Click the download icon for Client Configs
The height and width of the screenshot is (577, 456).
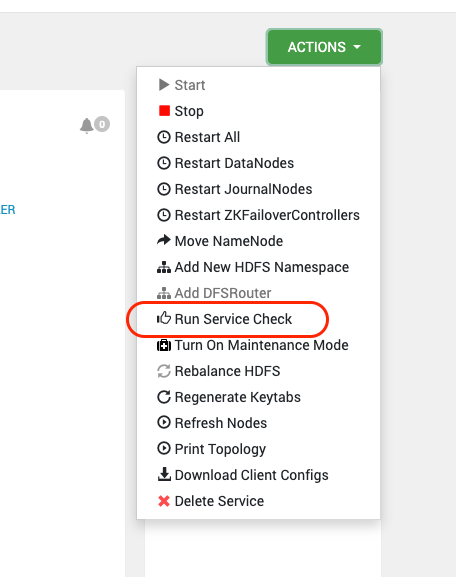pos(164,474)
